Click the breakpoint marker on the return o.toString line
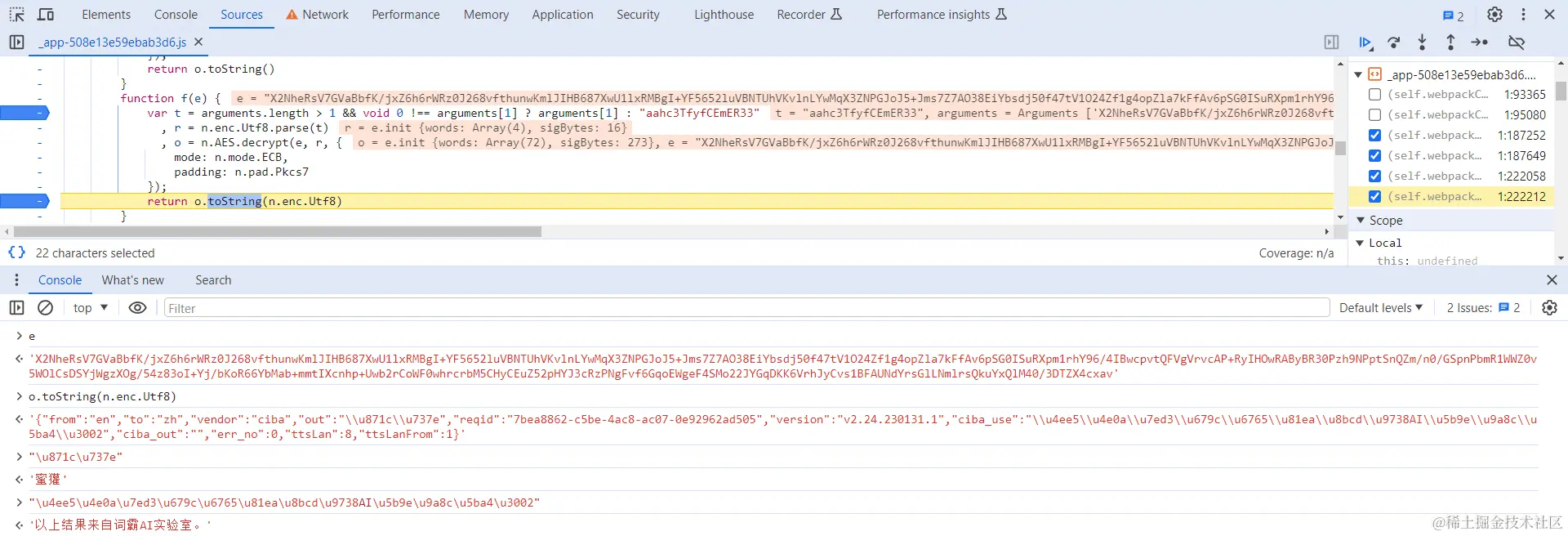 click(24, 201)
